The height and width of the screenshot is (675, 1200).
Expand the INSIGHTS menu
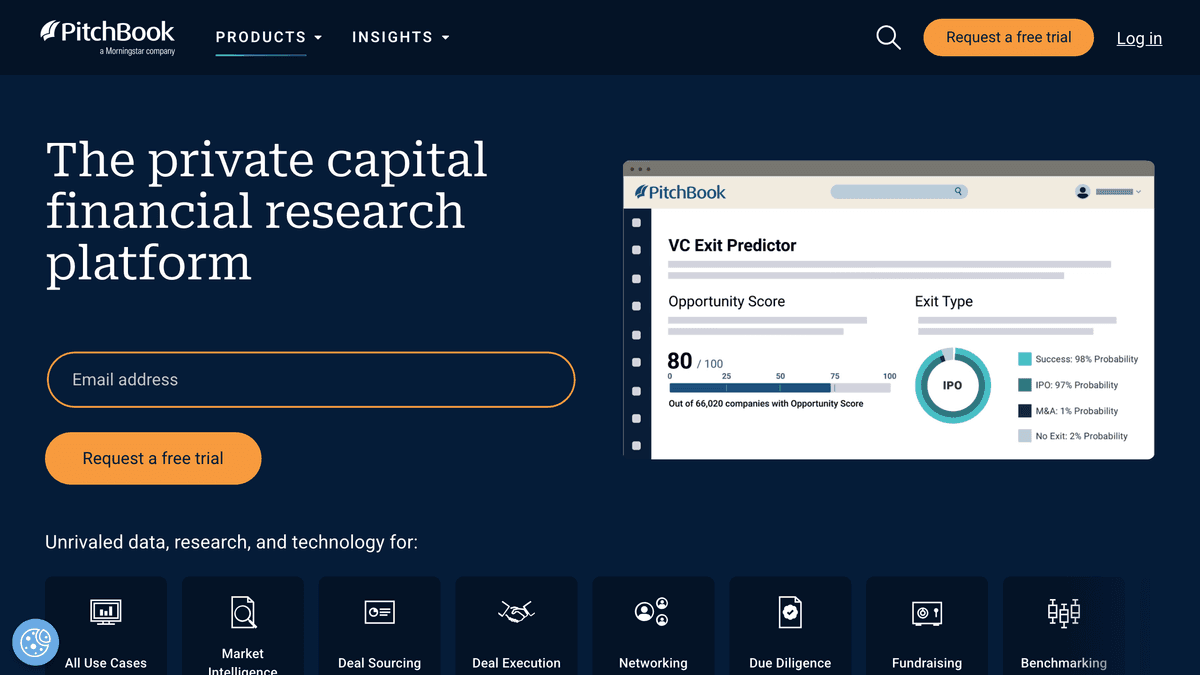[x=401, y=37]
